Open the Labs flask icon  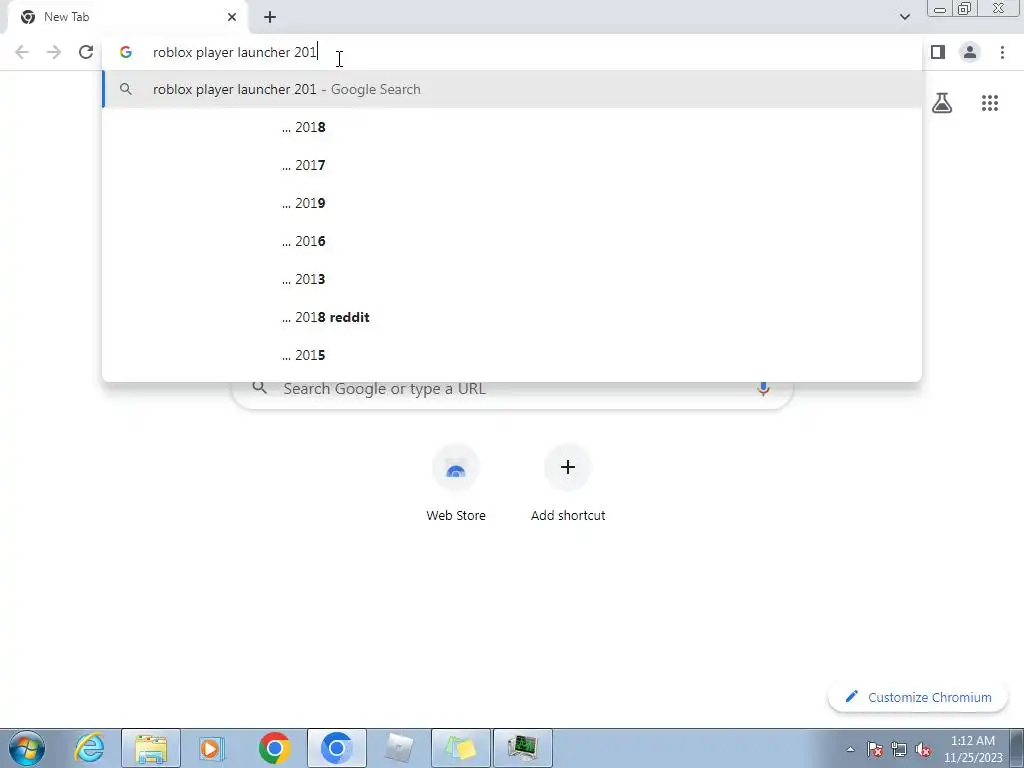pos(942,103)
